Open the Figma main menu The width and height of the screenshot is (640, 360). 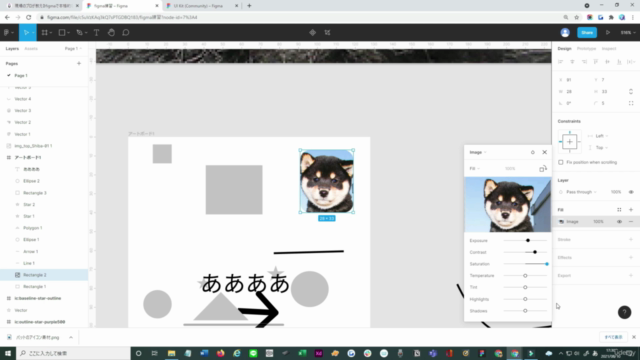(8, 33)
